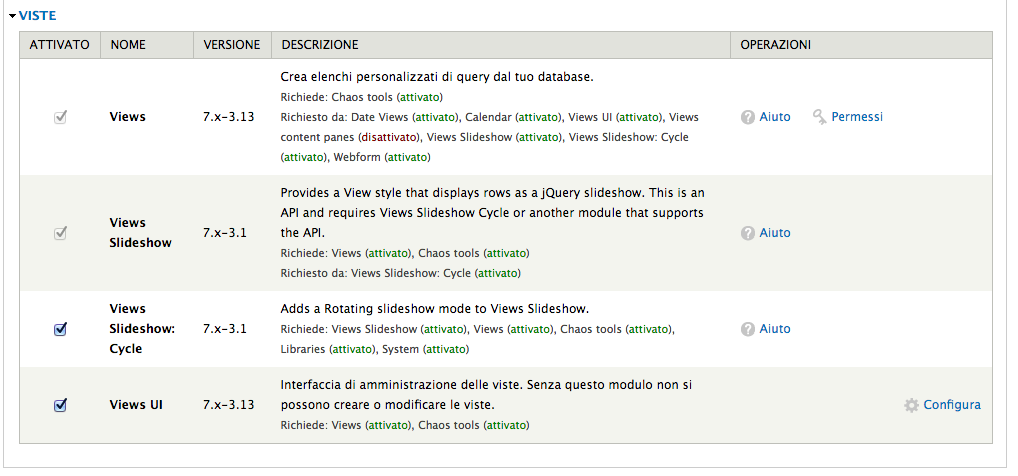Viewport: 1018px width, 476px height.
Task: Click help icon in Views Slideshow: Cycle row
Action: [748, 329]
